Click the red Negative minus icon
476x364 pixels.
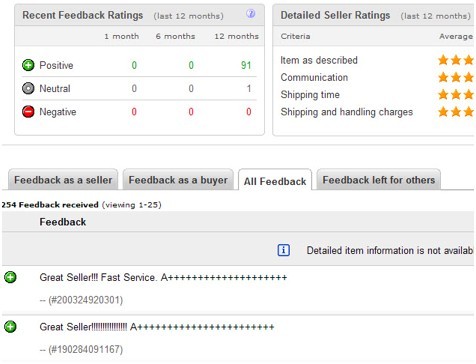(x=28, y=112)
